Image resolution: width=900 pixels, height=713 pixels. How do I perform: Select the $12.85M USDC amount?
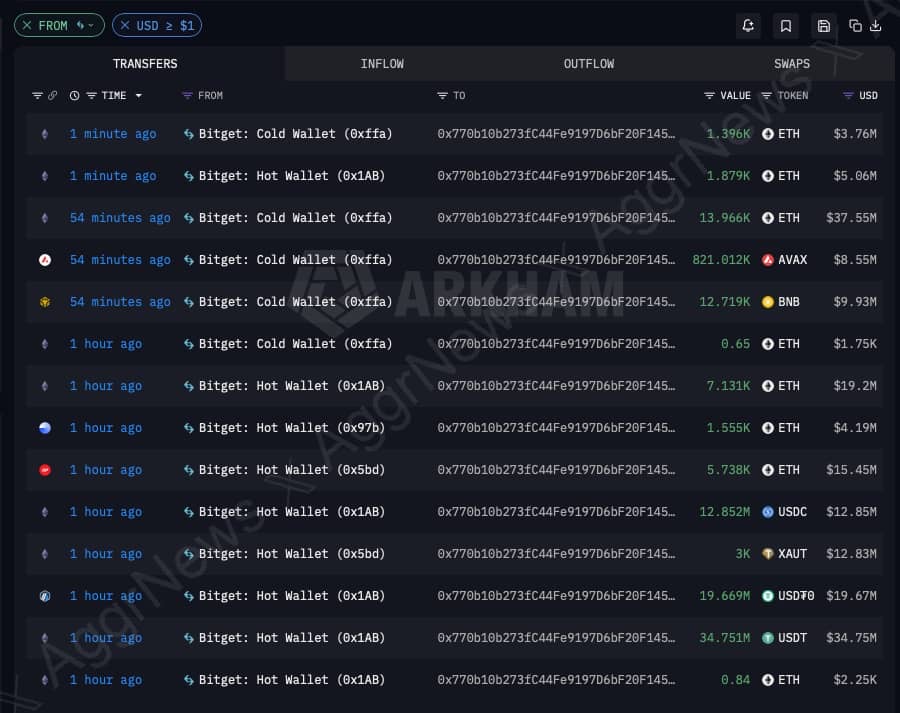tap(851, 512)
